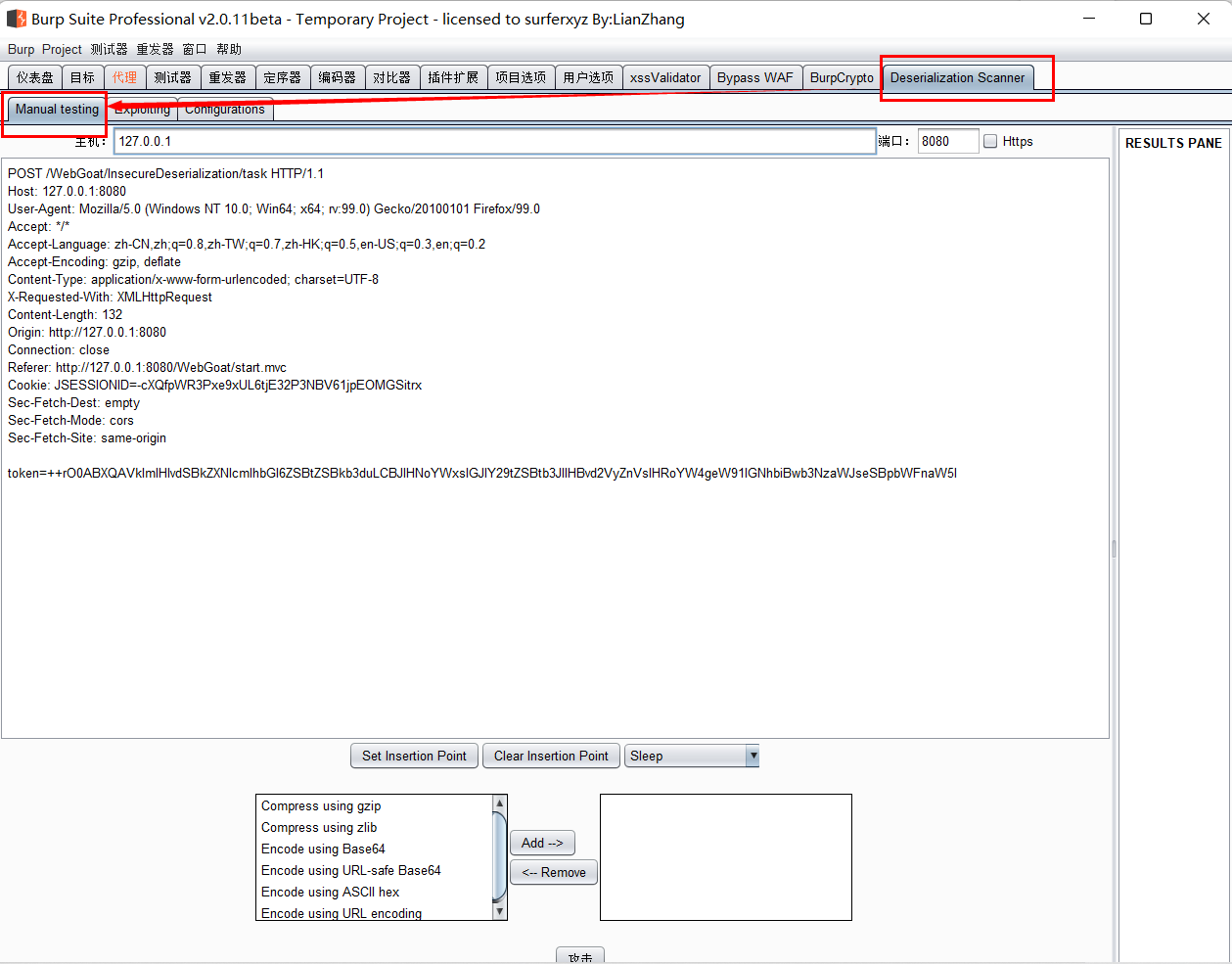Image resolution: width=1232 pixels, height=964 pixels.
Task: Switch to the 插件扩展 tab
Action: 453,77
